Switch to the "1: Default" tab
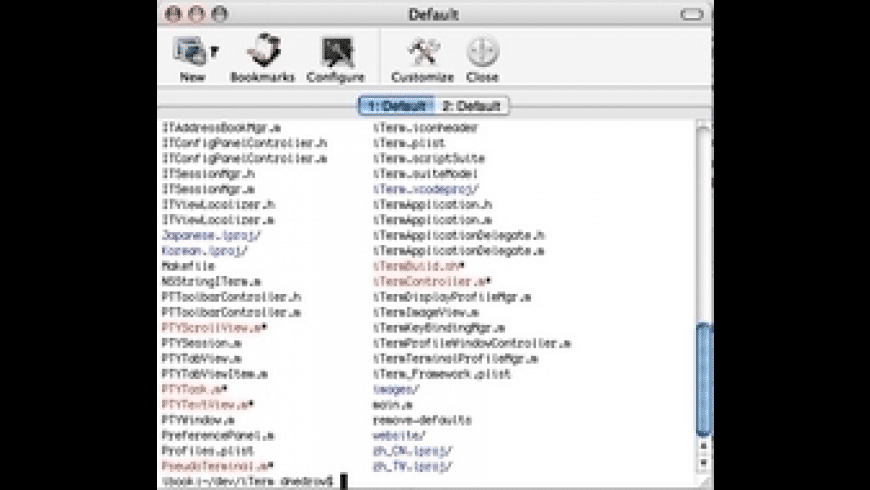 397,105
